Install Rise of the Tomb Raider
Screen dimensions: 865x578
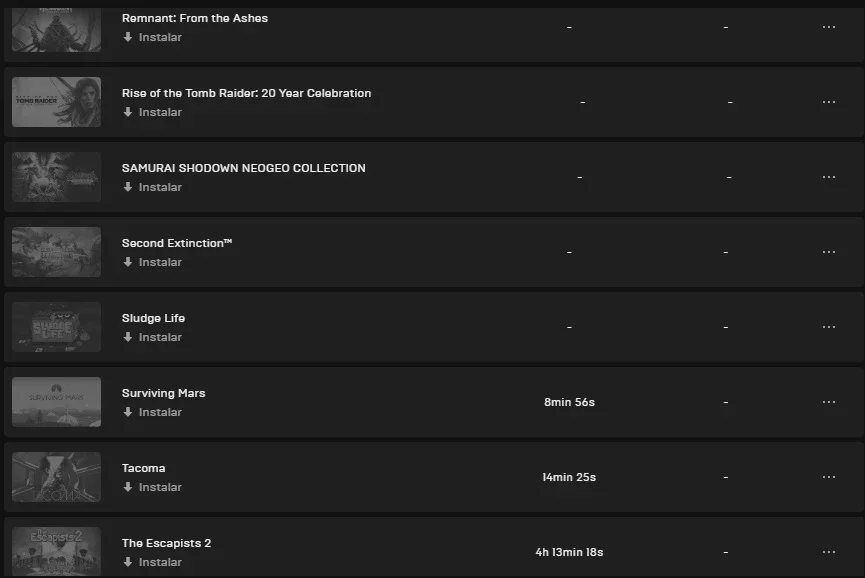tap(152, 112)
